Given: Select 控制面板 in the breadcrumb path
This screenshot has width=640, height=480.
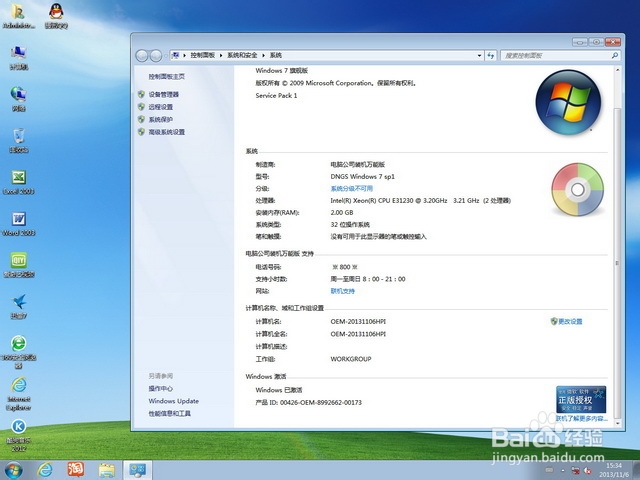Looking at the screenshot, I should [202, 55].
